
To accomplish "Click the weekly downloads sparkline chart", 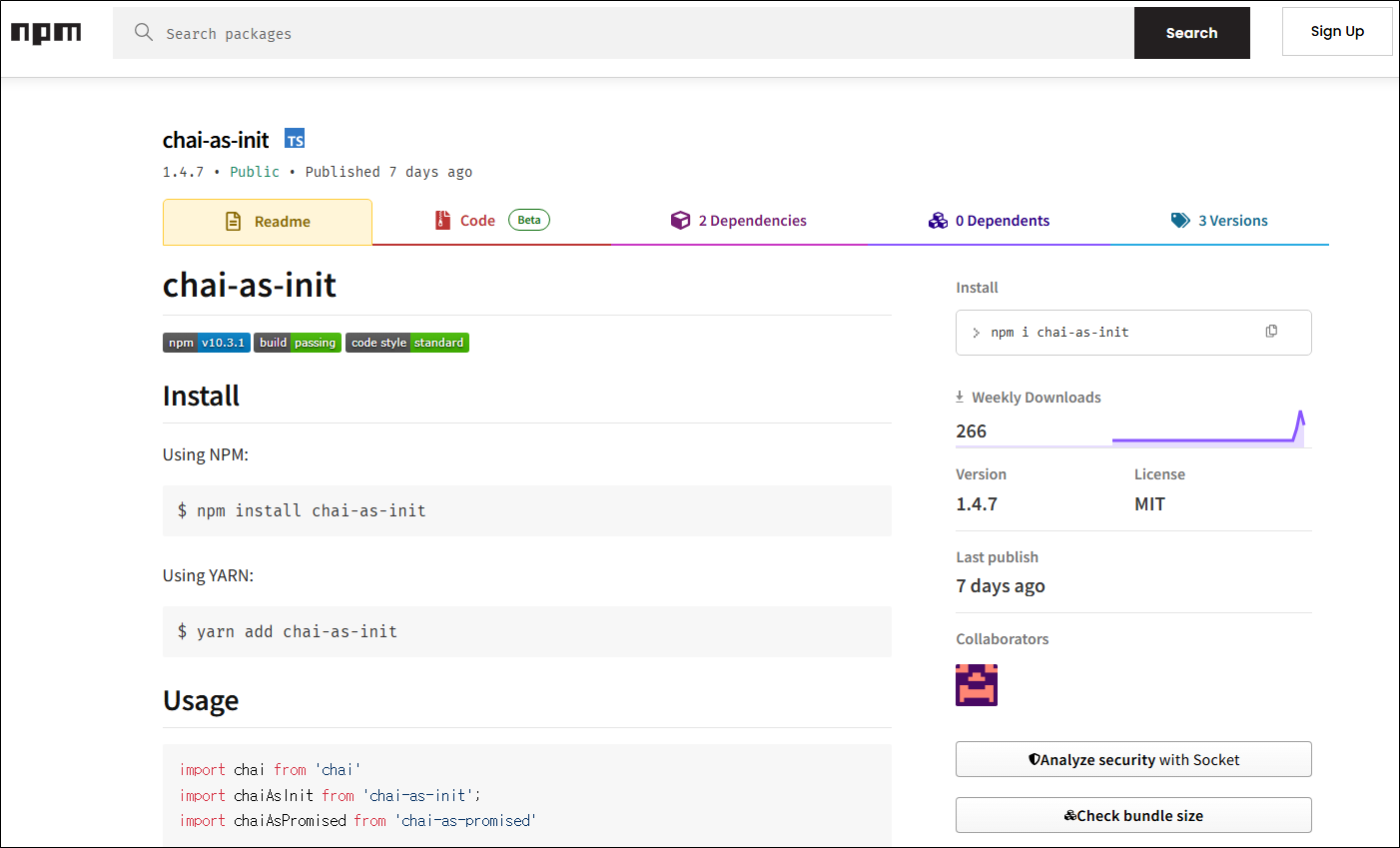I will [1208, 427].
